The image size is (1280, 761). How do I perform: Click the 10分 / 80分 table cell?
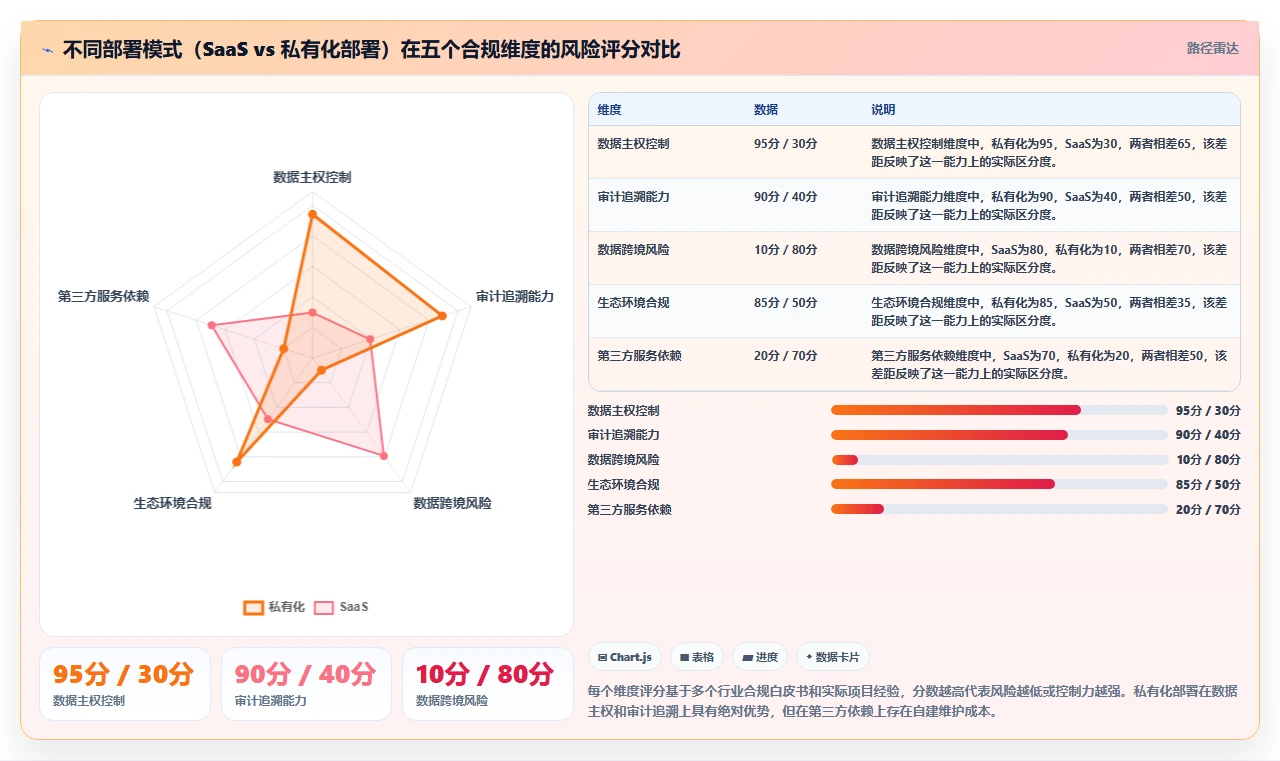(786, 249)
